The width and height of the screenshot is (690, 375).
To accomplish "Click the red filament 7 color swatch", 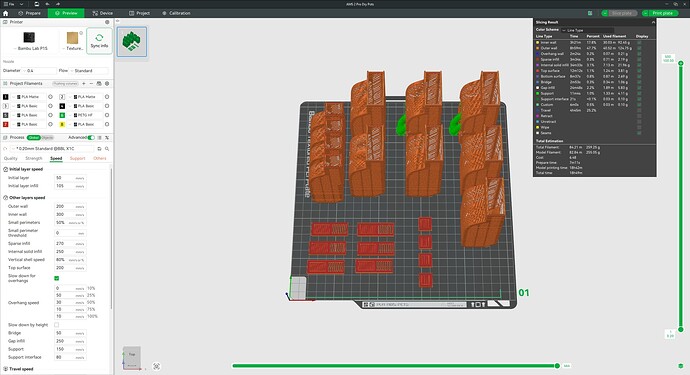I will coord(6,125).
